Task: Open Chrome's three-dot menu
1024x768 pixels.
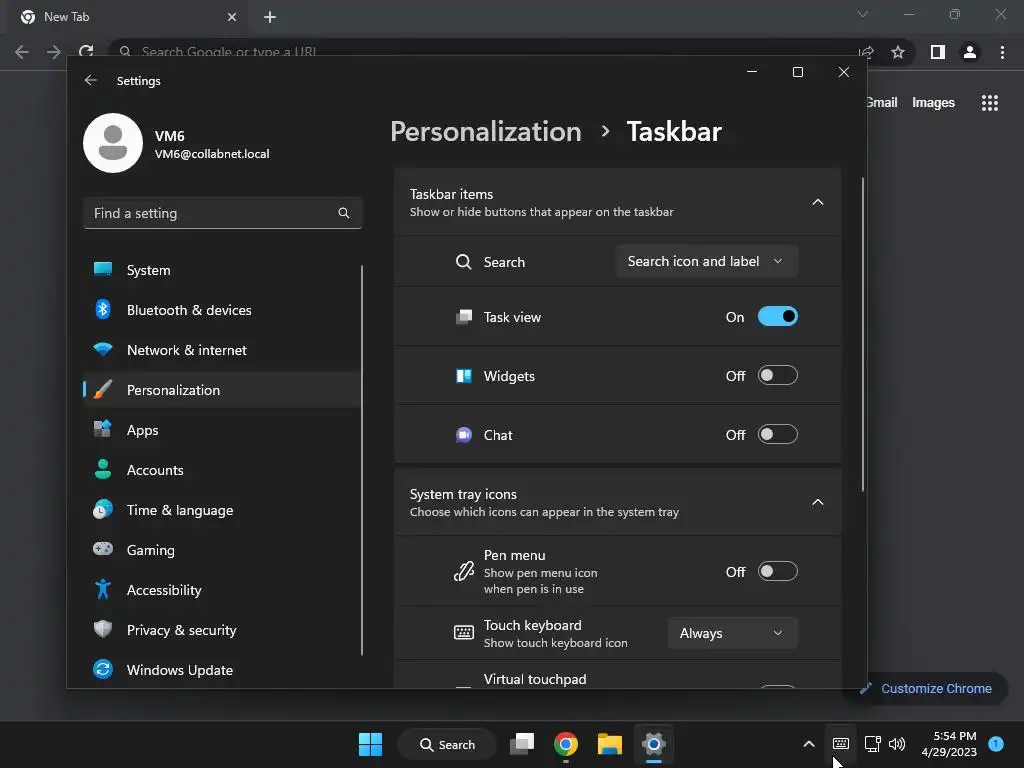Action: 1002,52
